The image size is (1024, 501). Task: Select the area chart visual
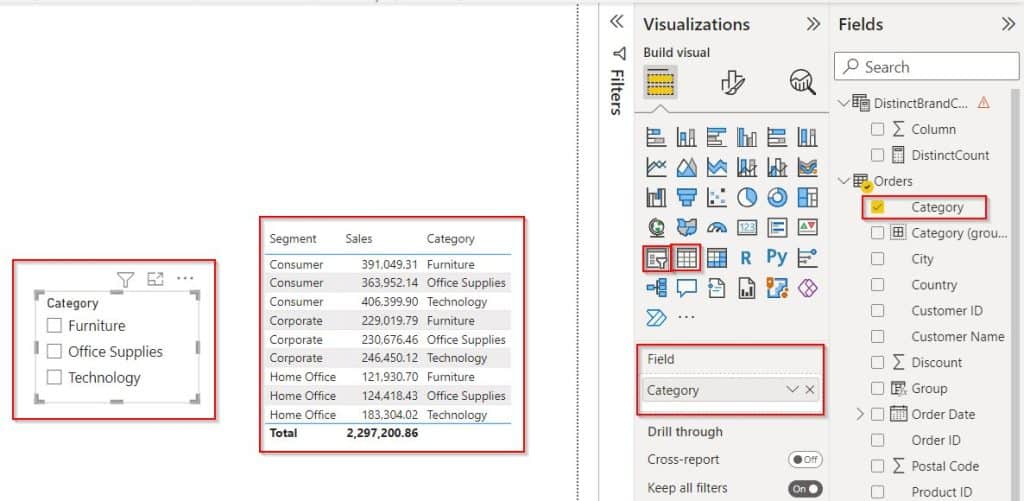[686, 167]
